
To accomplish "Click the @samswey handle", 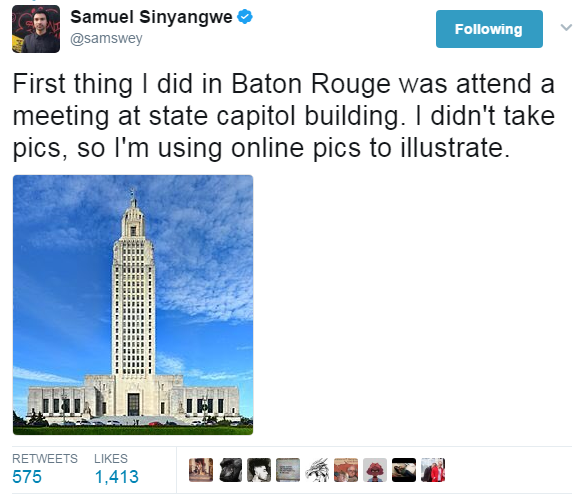I will [106, 38].
